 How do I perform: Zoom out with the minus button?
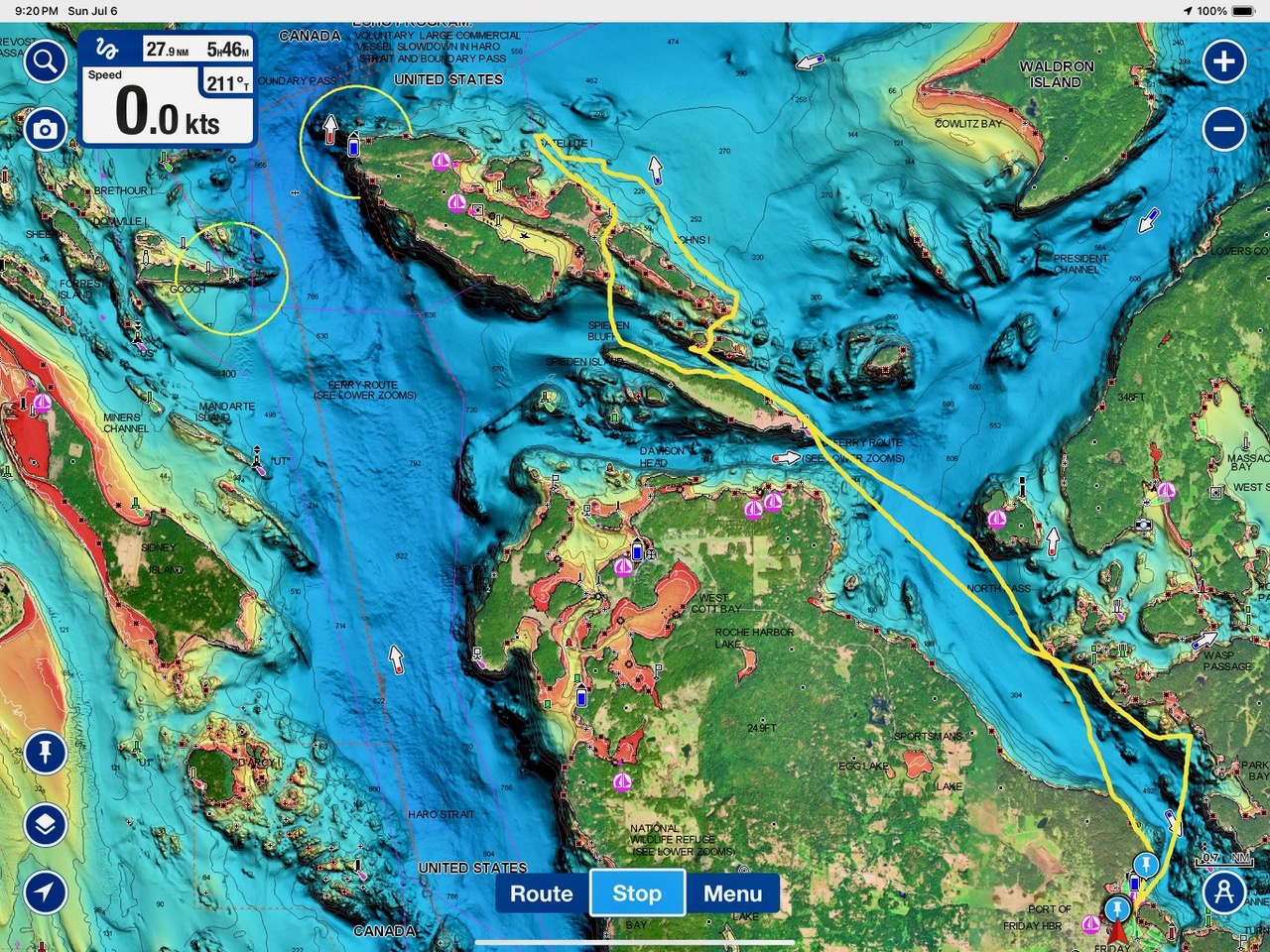(1224, 129)
